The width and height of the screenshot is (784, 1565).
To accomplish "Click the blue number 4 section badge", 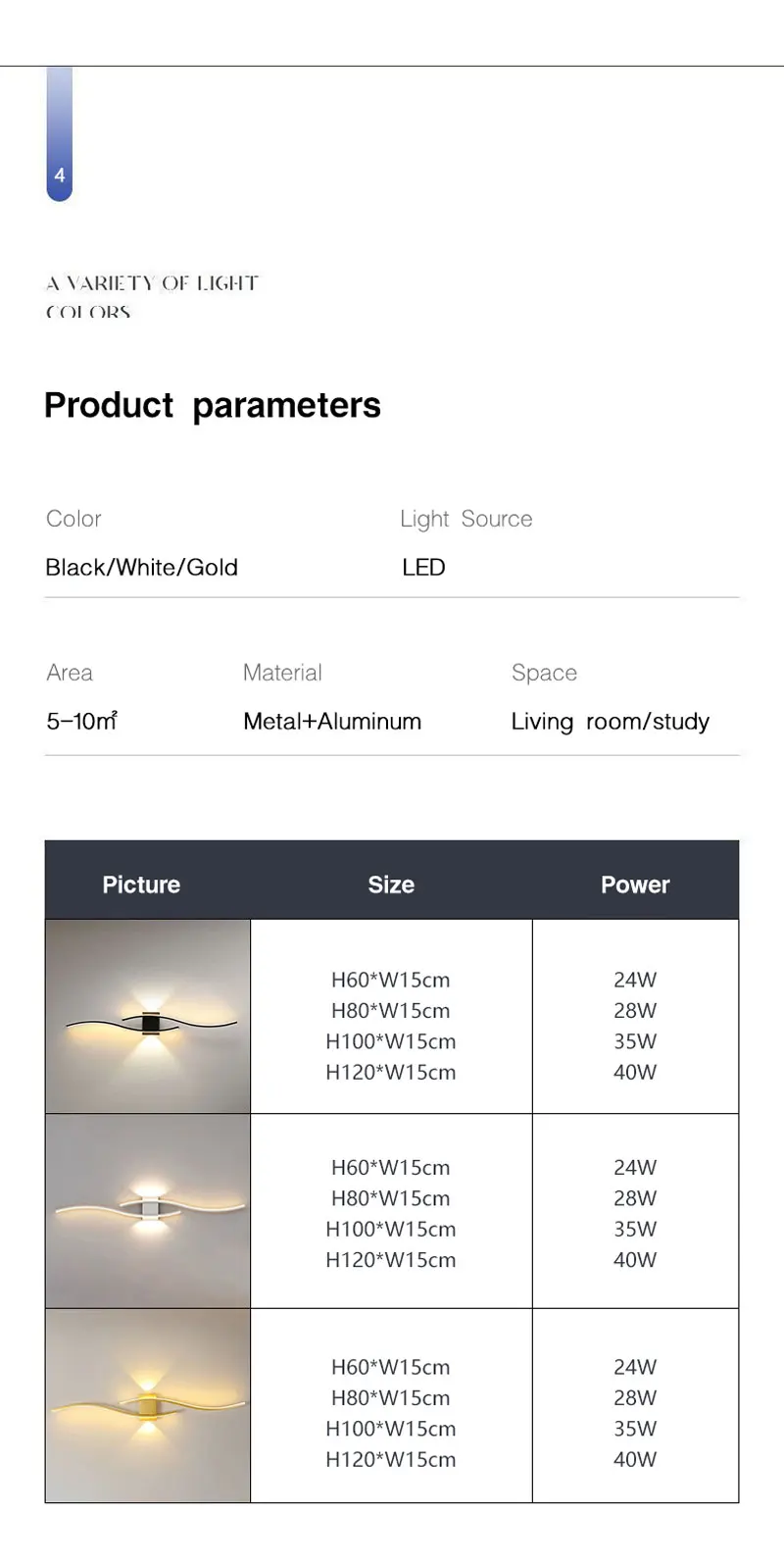I will [x=59, y=134].
